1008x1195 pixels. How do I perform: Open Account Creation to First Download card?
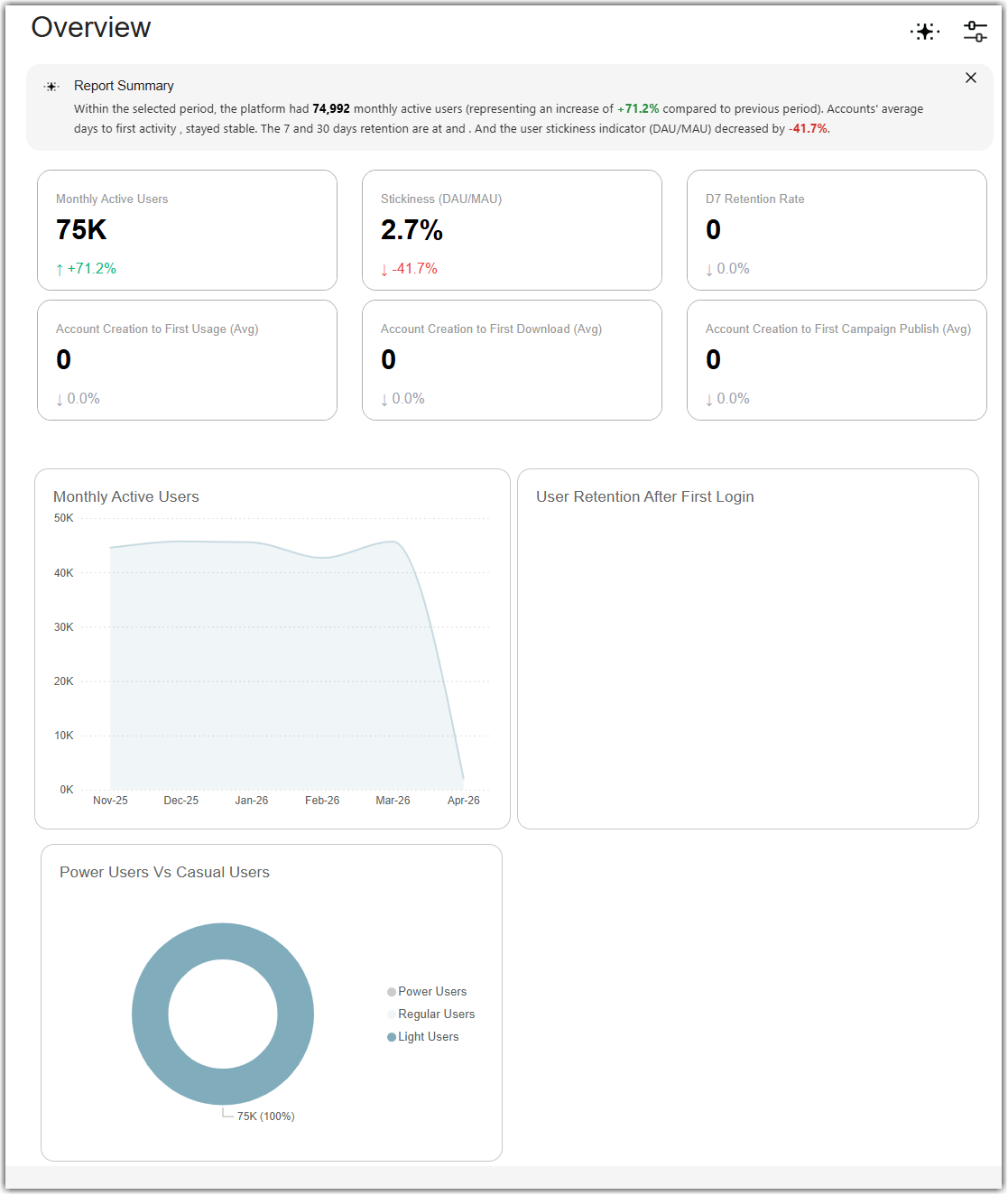coord(512,360)
